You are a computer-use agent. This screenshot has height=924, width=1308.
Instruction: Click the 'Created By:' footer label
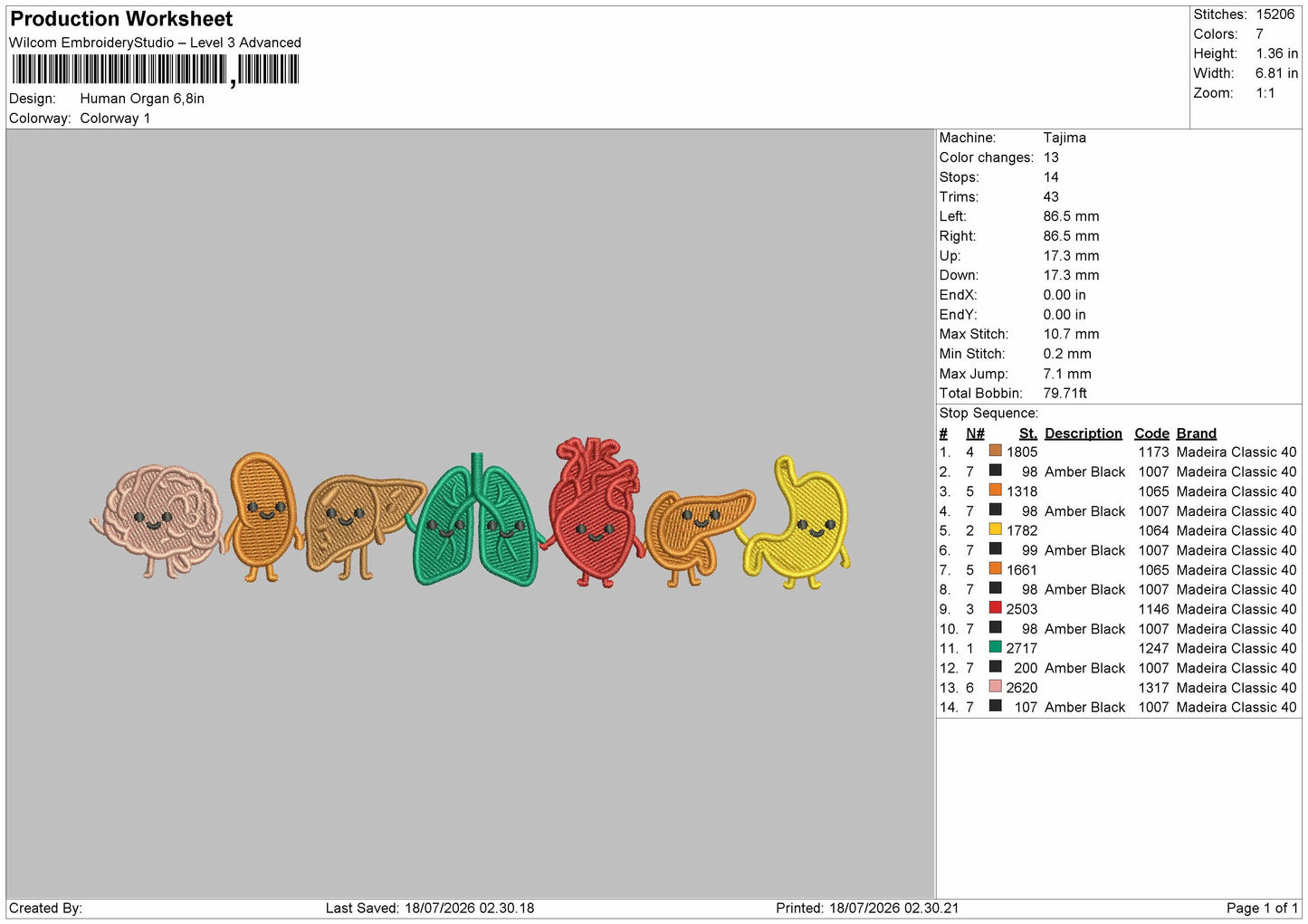[x=45, y=908]
